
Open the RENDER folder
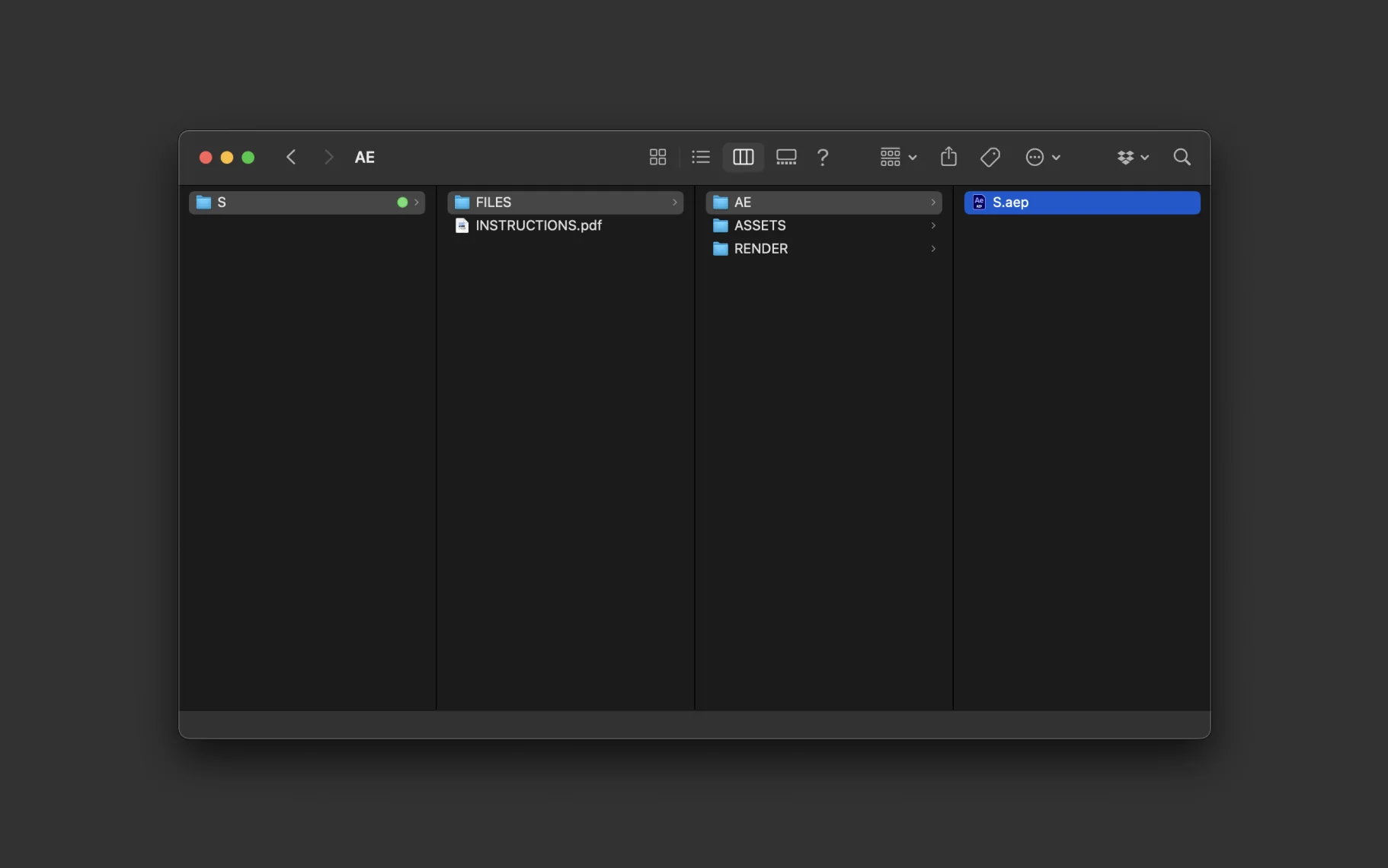point(760,249)
